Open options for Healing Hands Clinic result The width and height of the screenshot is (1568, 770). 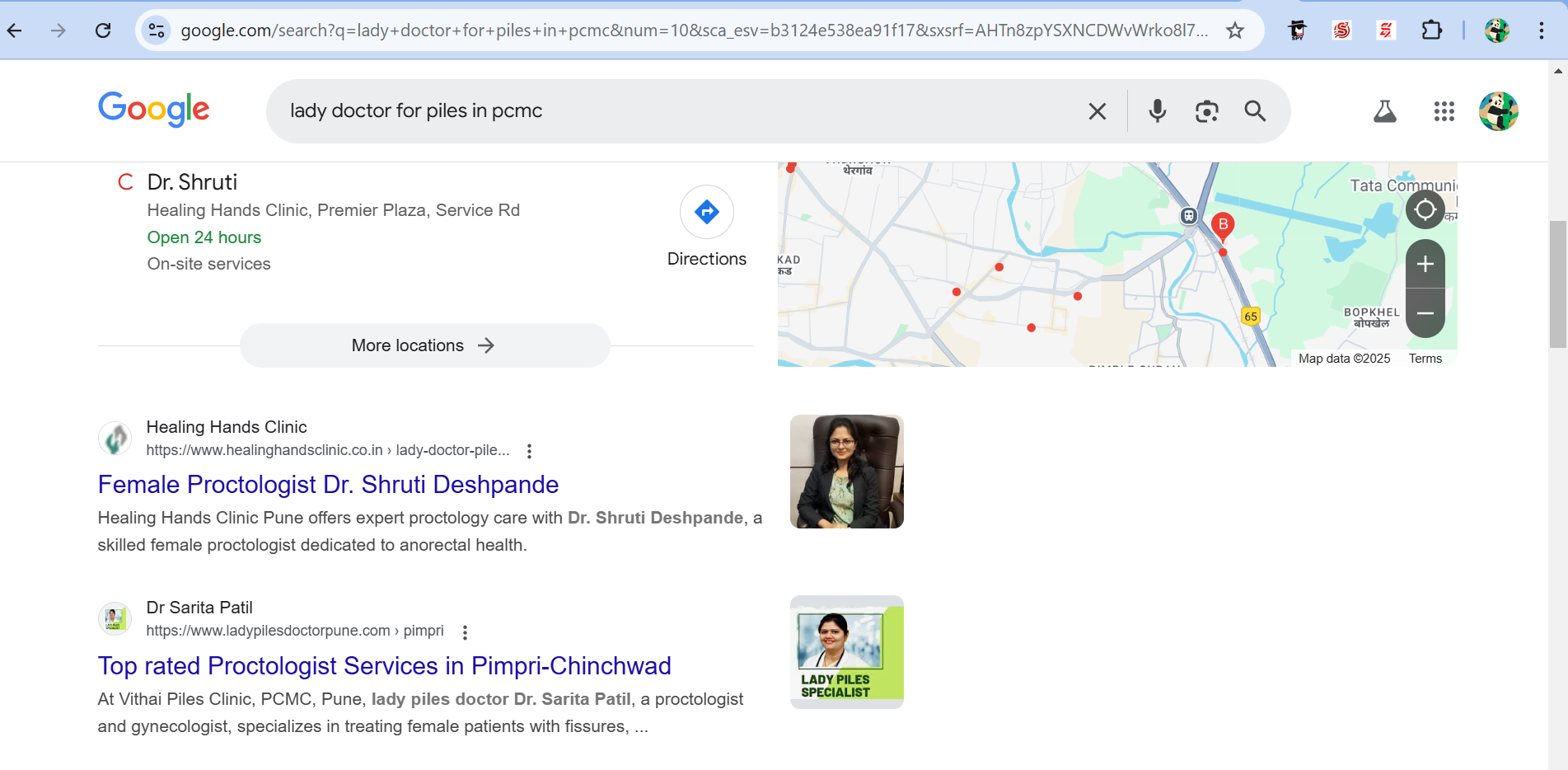(x=529, y=451)
